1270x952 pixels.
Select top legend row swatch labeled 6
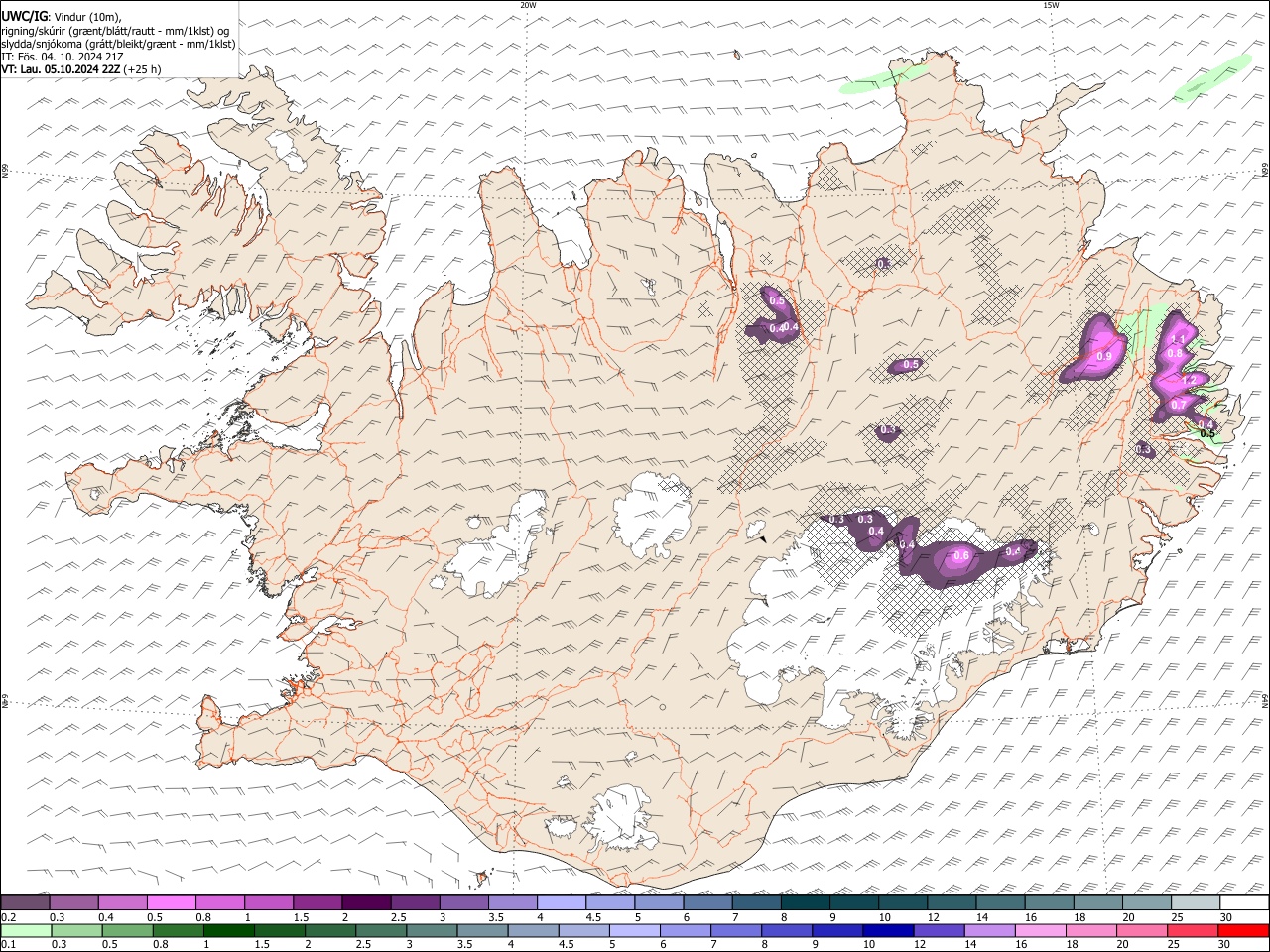(707, 902)
